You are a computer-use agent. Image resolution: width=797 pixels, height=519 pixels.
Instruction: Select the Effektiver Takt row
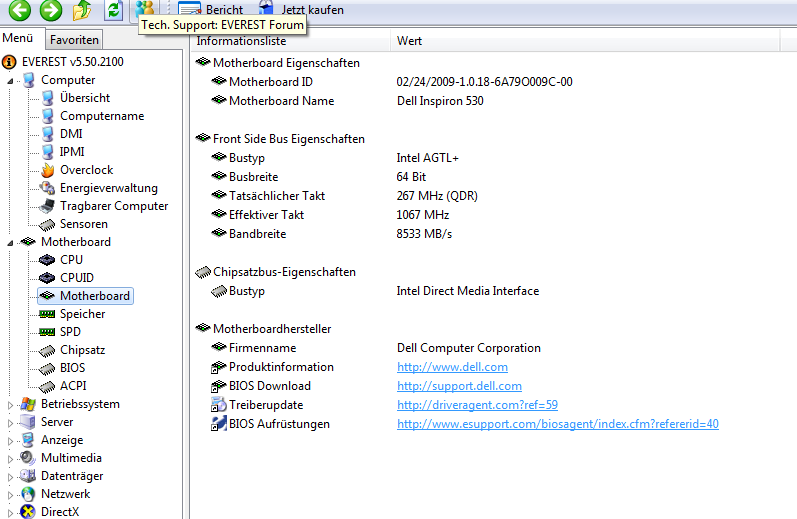(330, 215)
